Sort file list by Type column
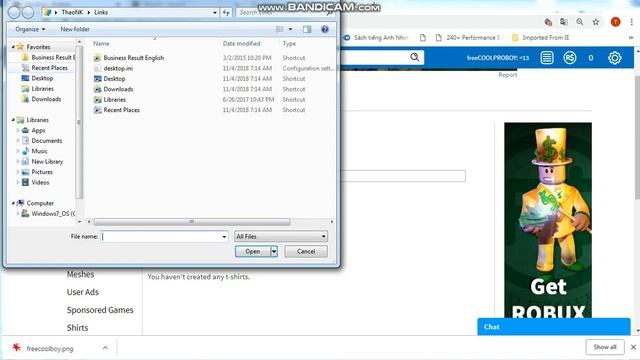640x360 pixels. pos(289,43)
